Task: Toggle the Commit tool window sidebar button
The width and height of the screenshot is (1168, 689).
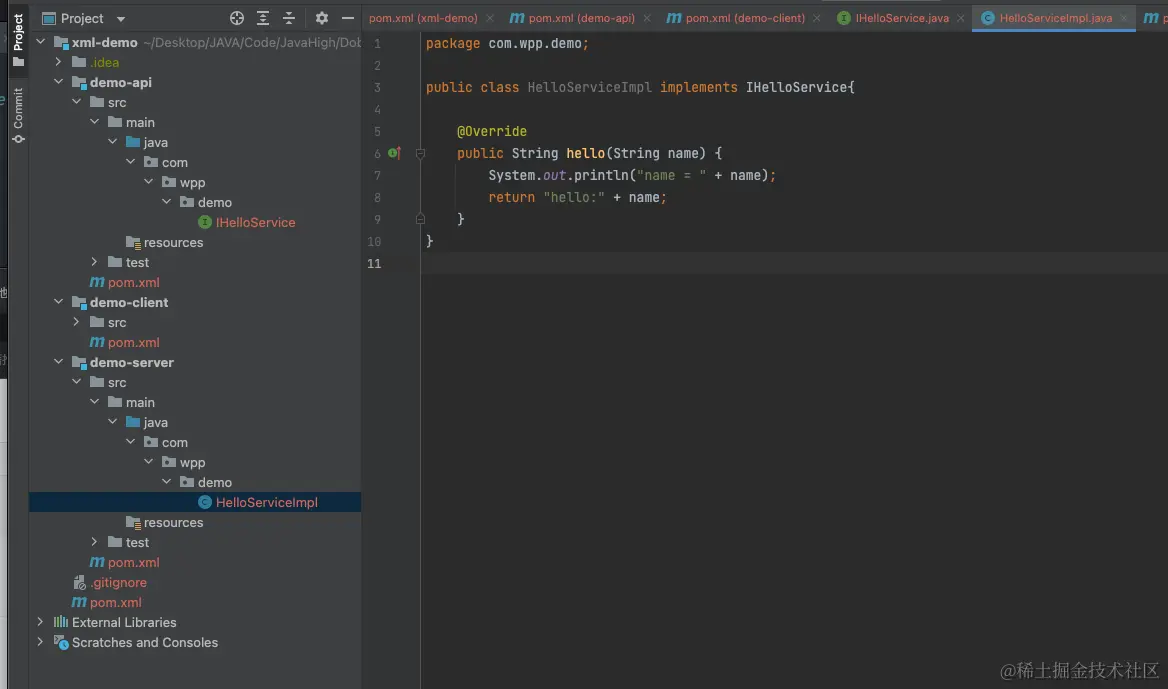Action: (18, 114)
